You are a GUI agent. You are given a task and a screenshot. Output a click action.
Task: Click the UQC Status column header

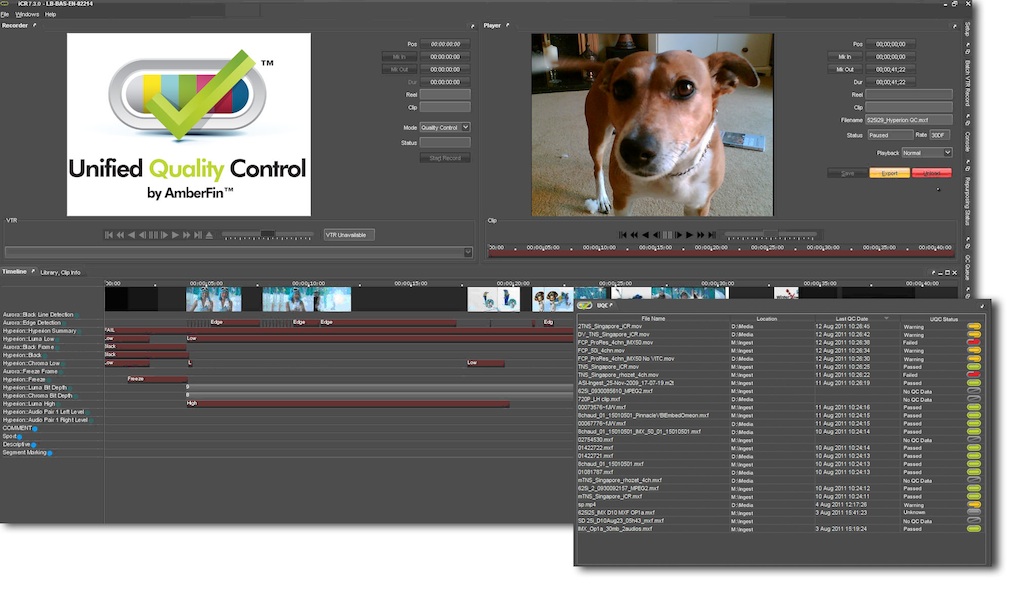click(944, 319)
